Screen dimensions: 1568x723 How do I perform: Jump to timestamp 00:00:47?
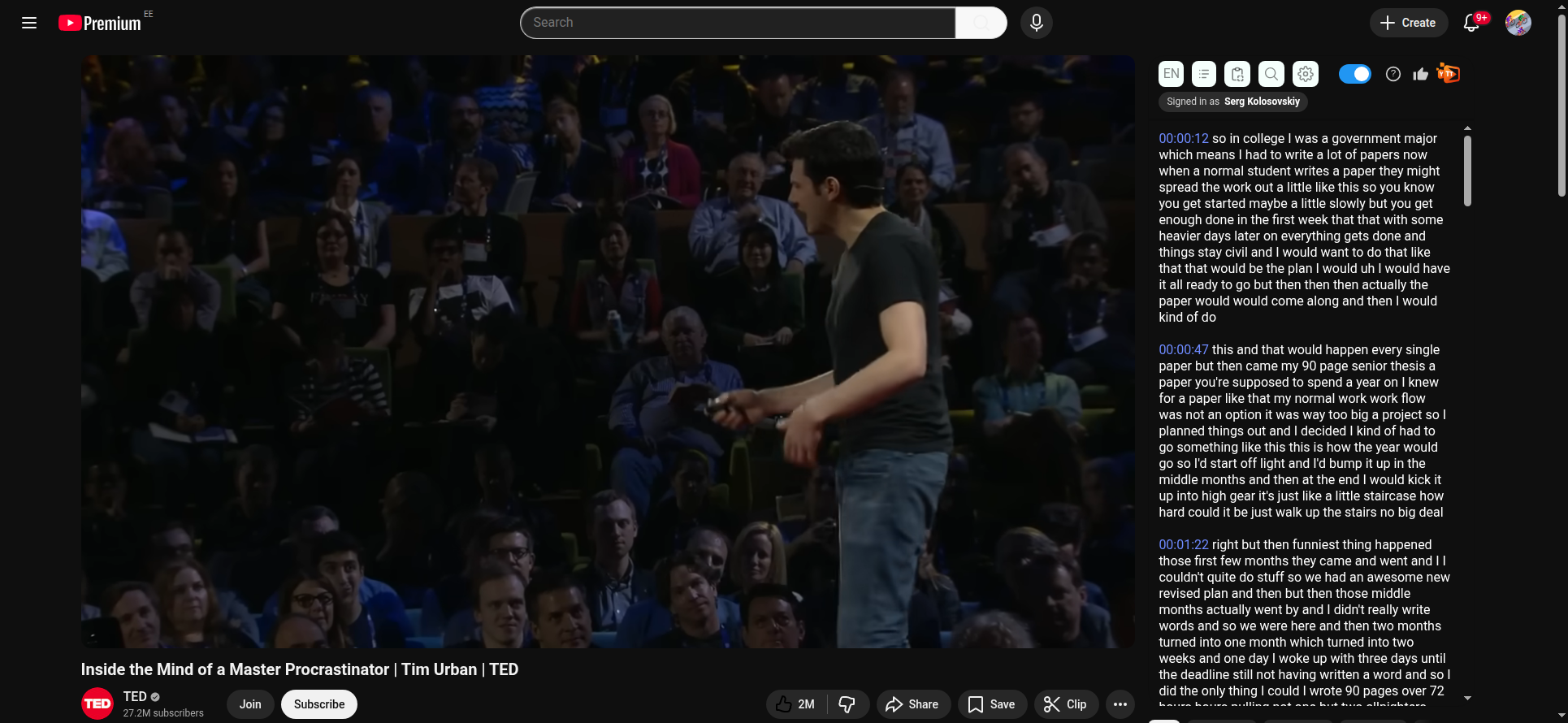tap(1184, 350)
